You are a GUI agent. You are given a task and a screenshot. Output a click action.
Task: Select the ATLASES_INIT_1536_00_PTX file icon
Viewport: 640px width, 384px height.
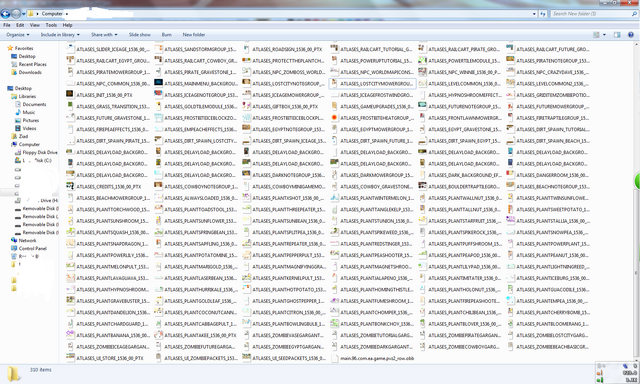point(70,94)
